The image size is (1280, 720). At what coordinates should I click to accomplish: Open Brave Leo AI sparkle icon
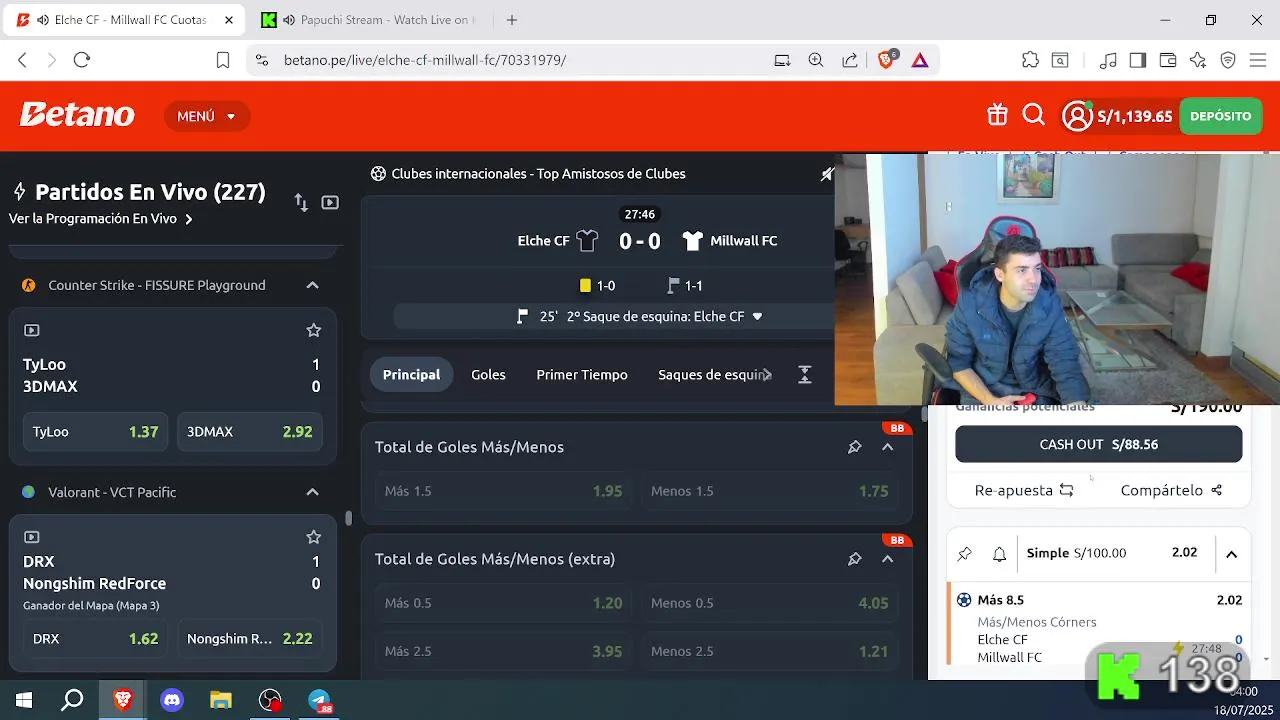coord(1198,60)
